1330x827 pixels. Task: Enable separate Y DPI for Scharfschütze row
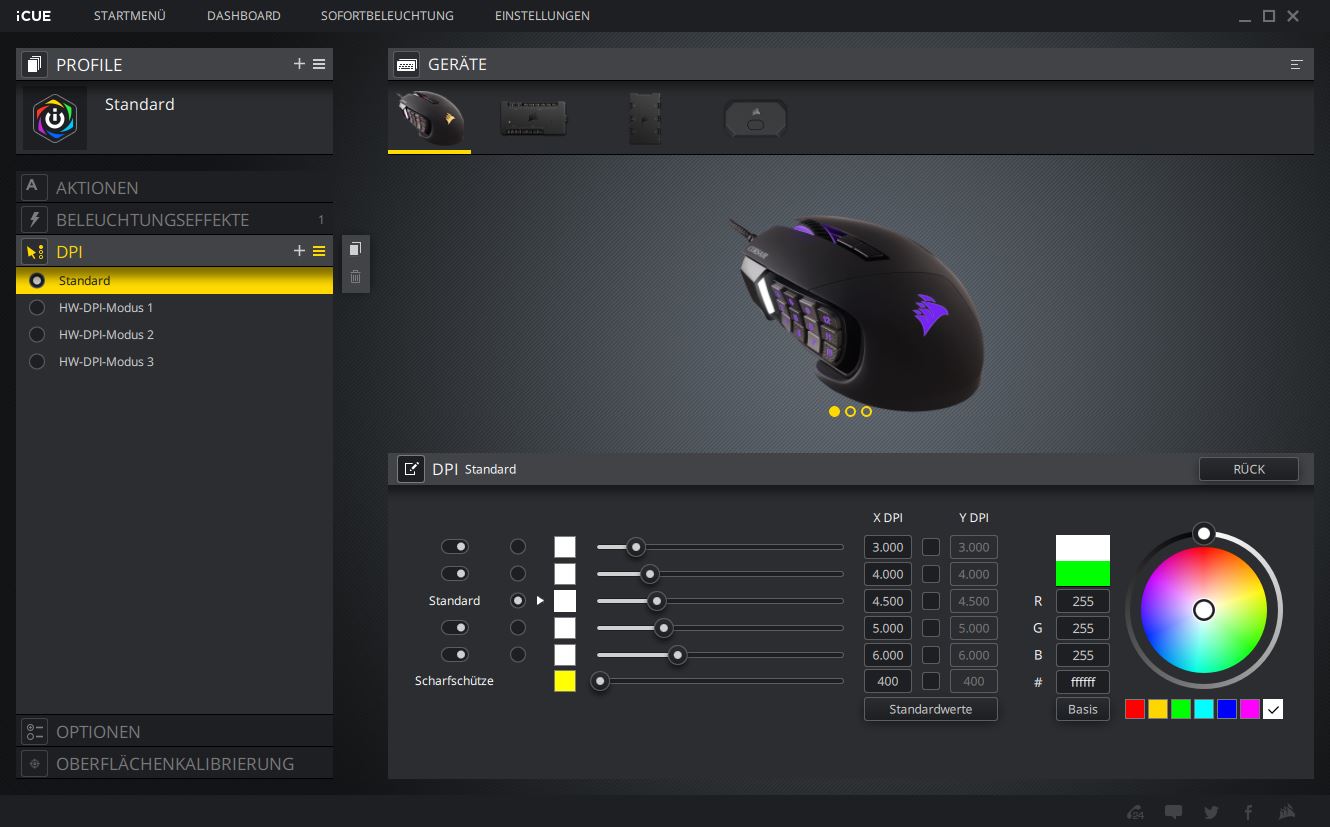(931, 682)
